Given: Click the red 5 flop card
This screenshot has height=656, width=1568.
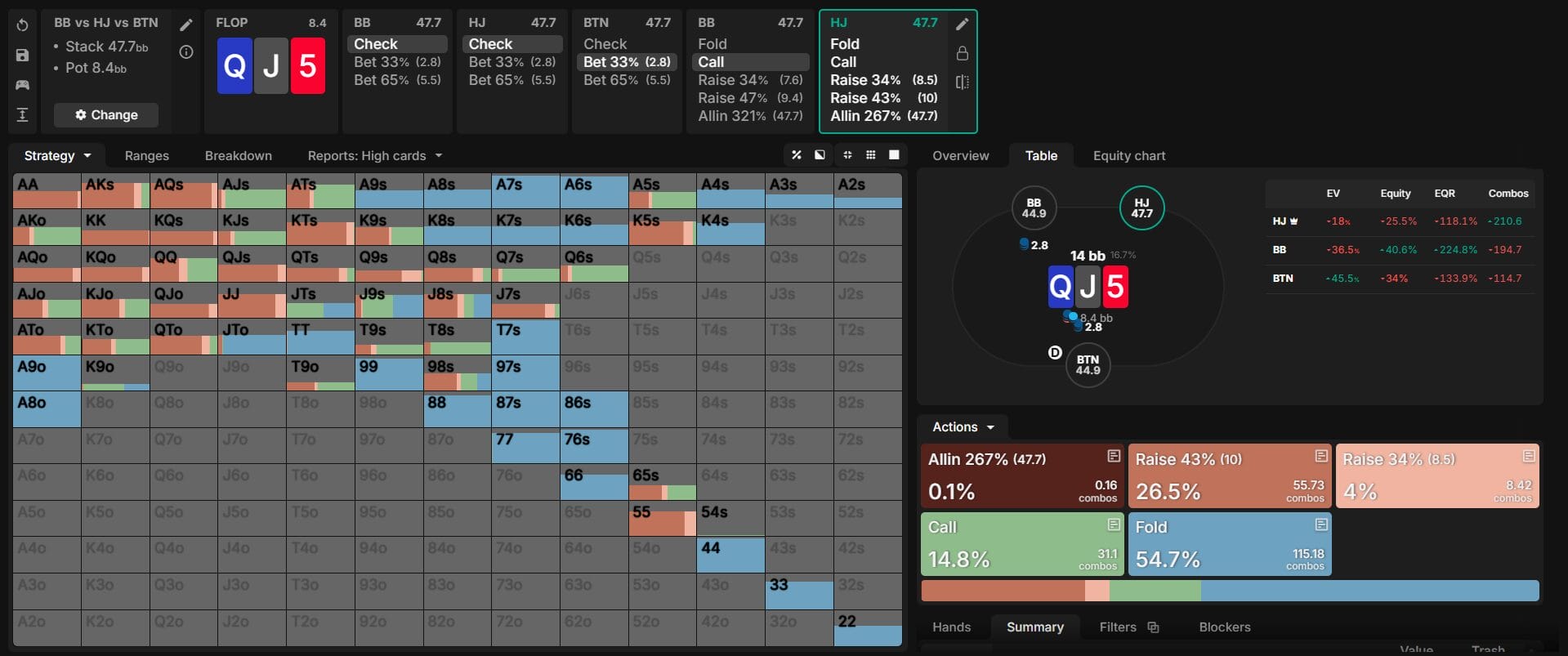Looking at the screenshot, I should (x=307, y=66).
